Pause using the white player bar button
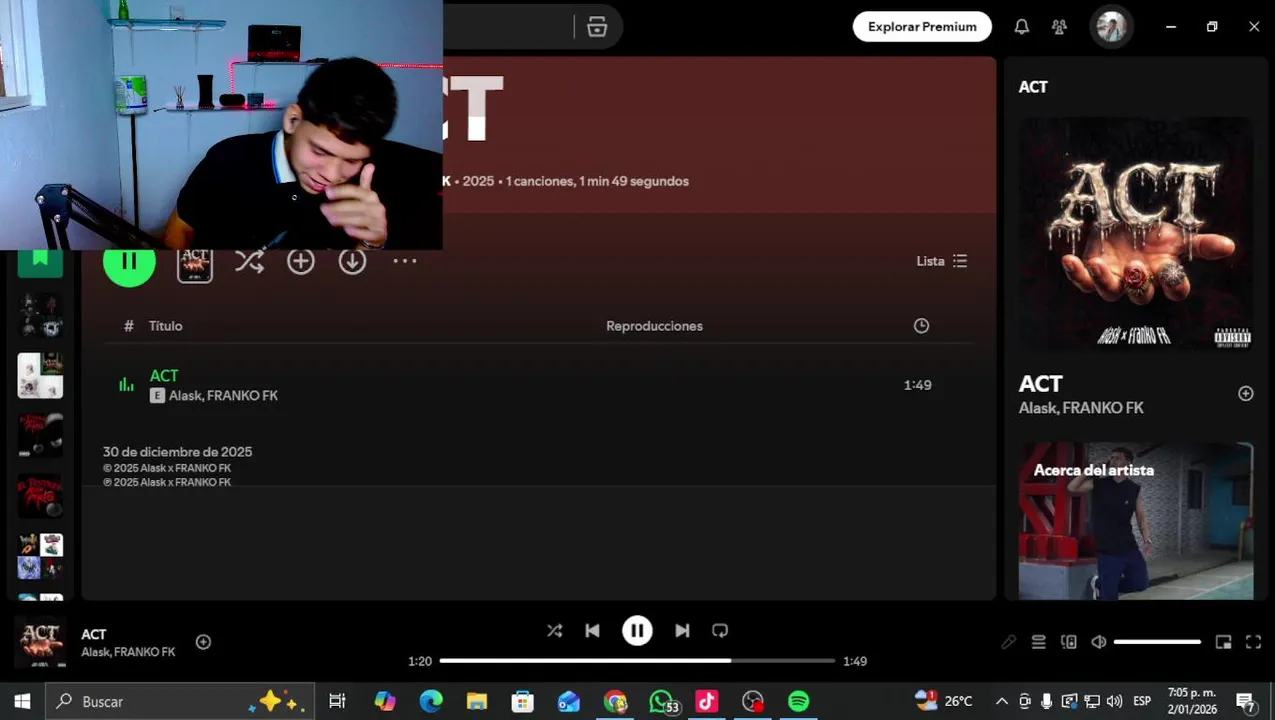The image size is (1275, 720). (x=637, y=631)
